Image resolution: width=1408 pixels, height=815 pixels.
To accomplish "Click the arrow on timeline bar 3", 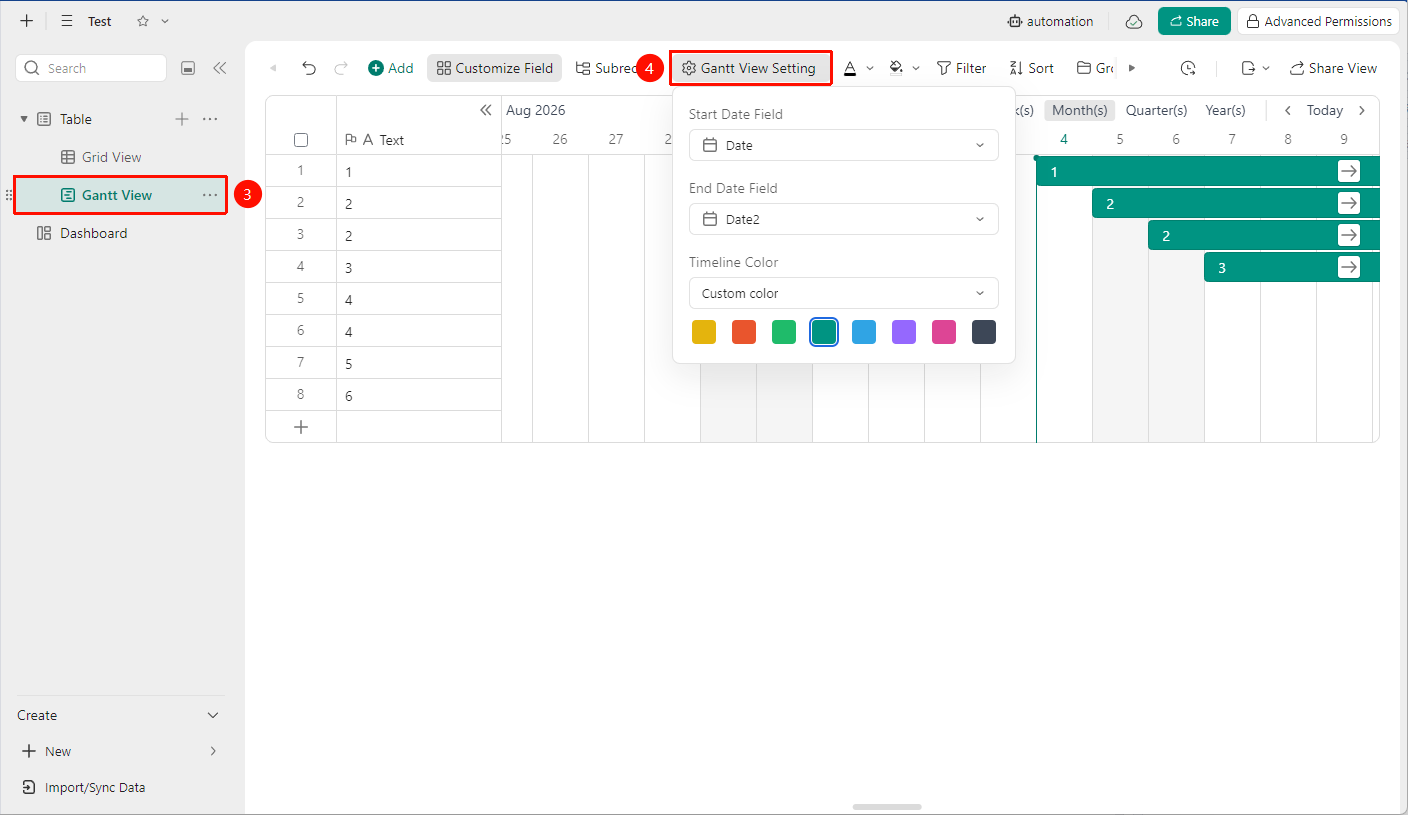I will coord(1349,267).
